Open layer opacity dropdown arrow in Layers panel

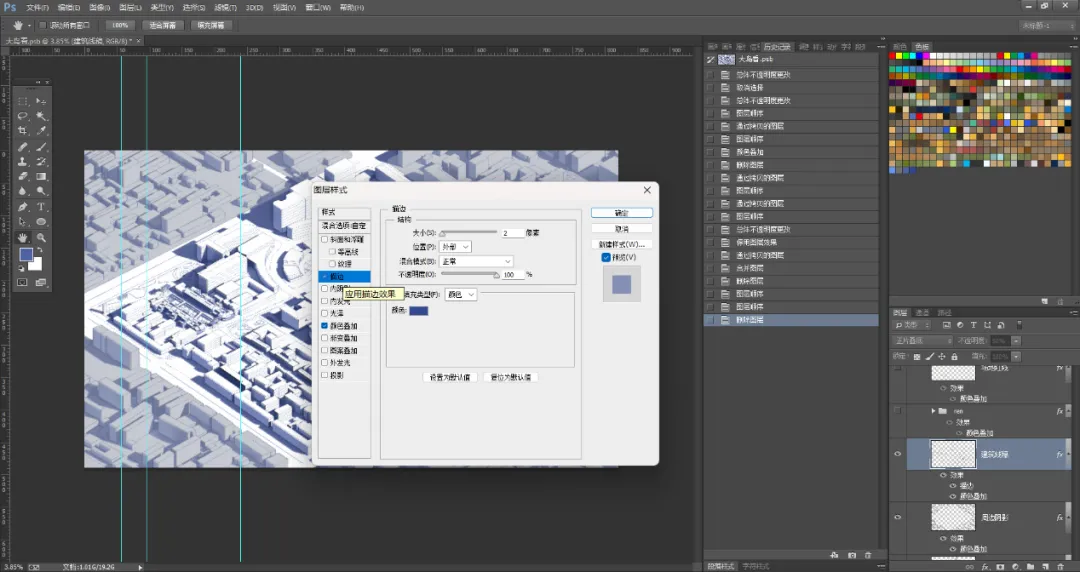pyautogui.click(x=1016, y=340)
